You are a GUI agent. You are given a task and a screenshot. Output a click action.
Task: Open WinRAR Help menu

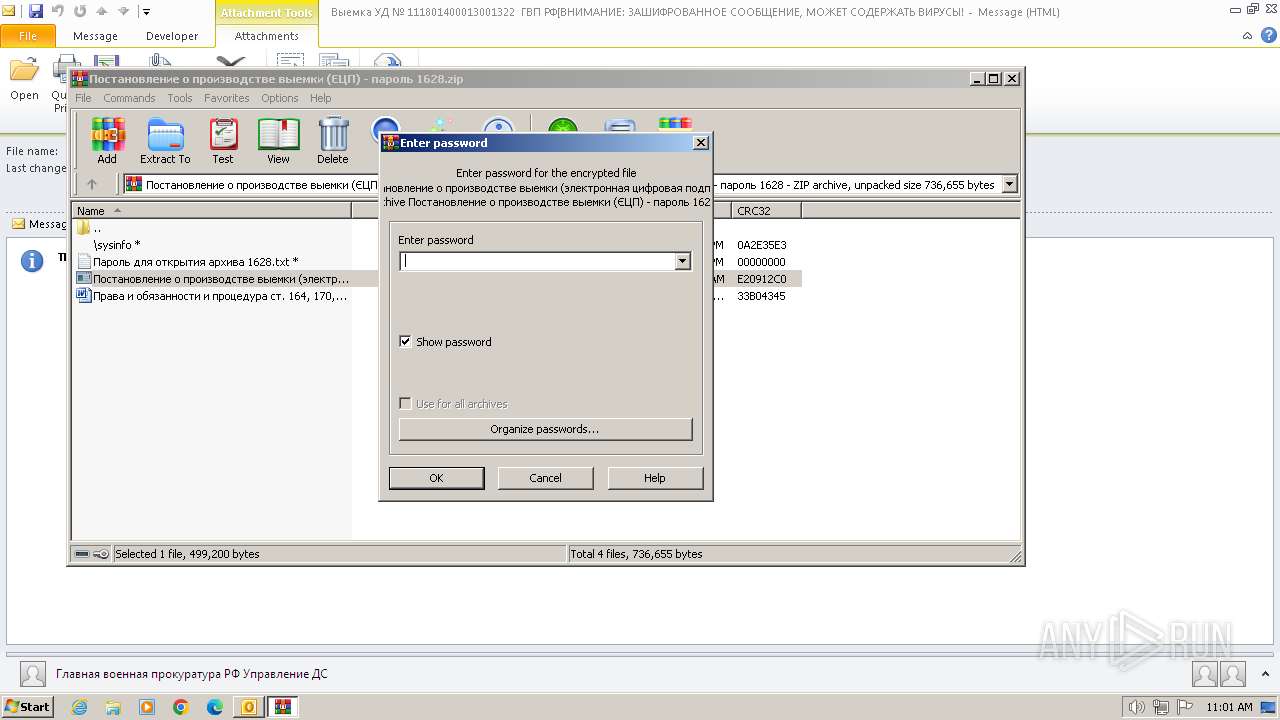(x=320, y=98)
